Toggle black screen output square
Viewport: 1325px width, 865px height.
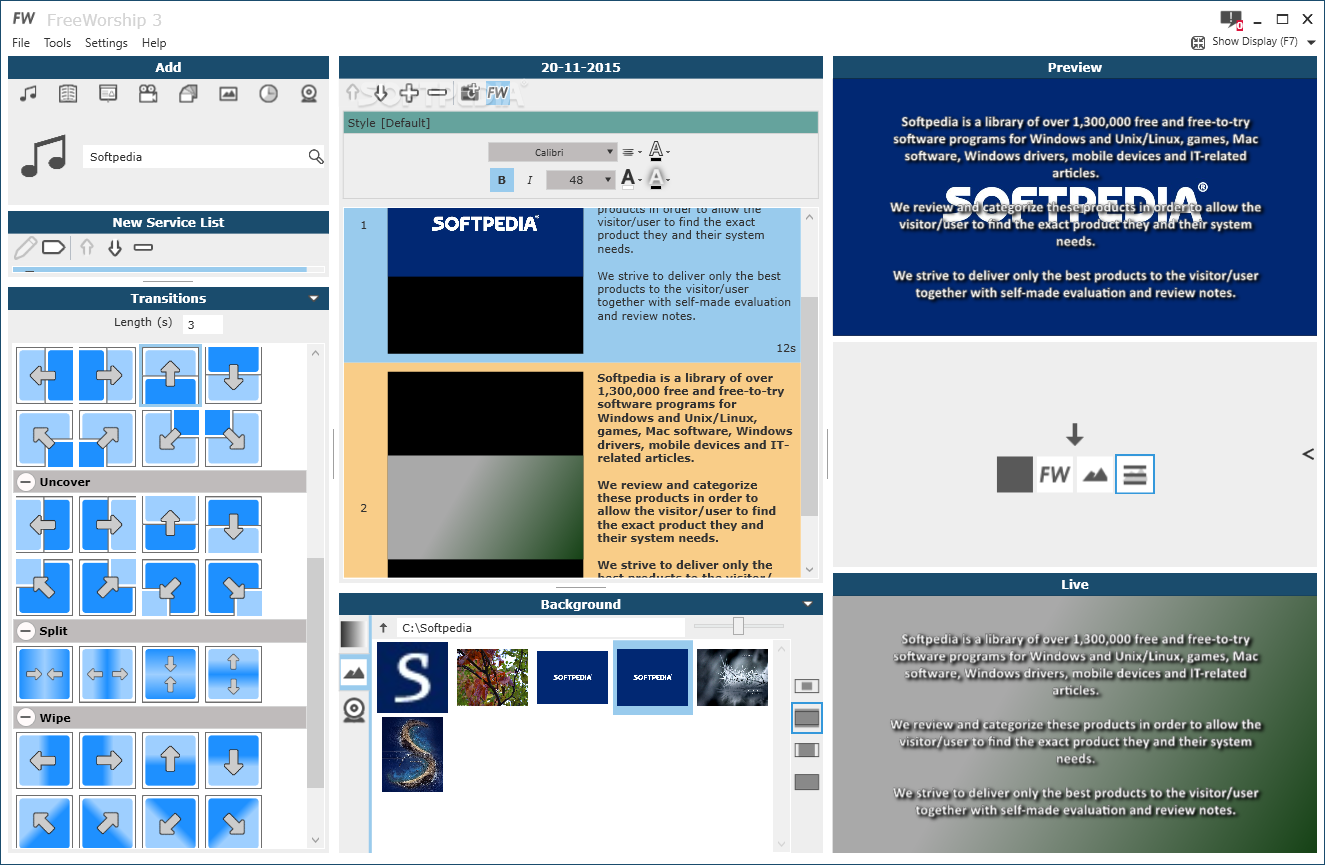(x=1015, y=474)
